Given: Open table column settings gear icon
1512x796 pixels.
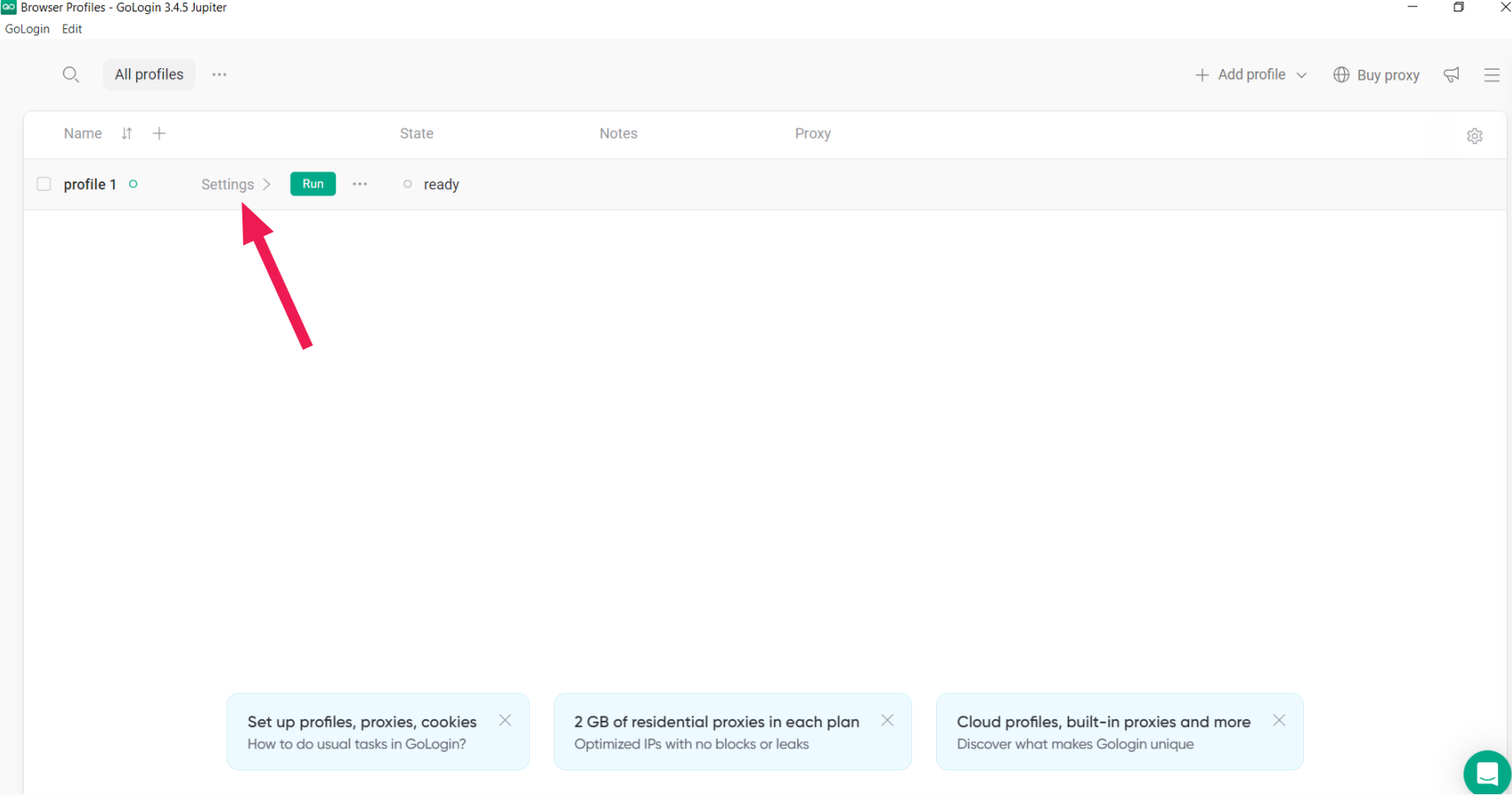Looking at the screenshot, I should pyautogui.click(x=1475, y=136).
